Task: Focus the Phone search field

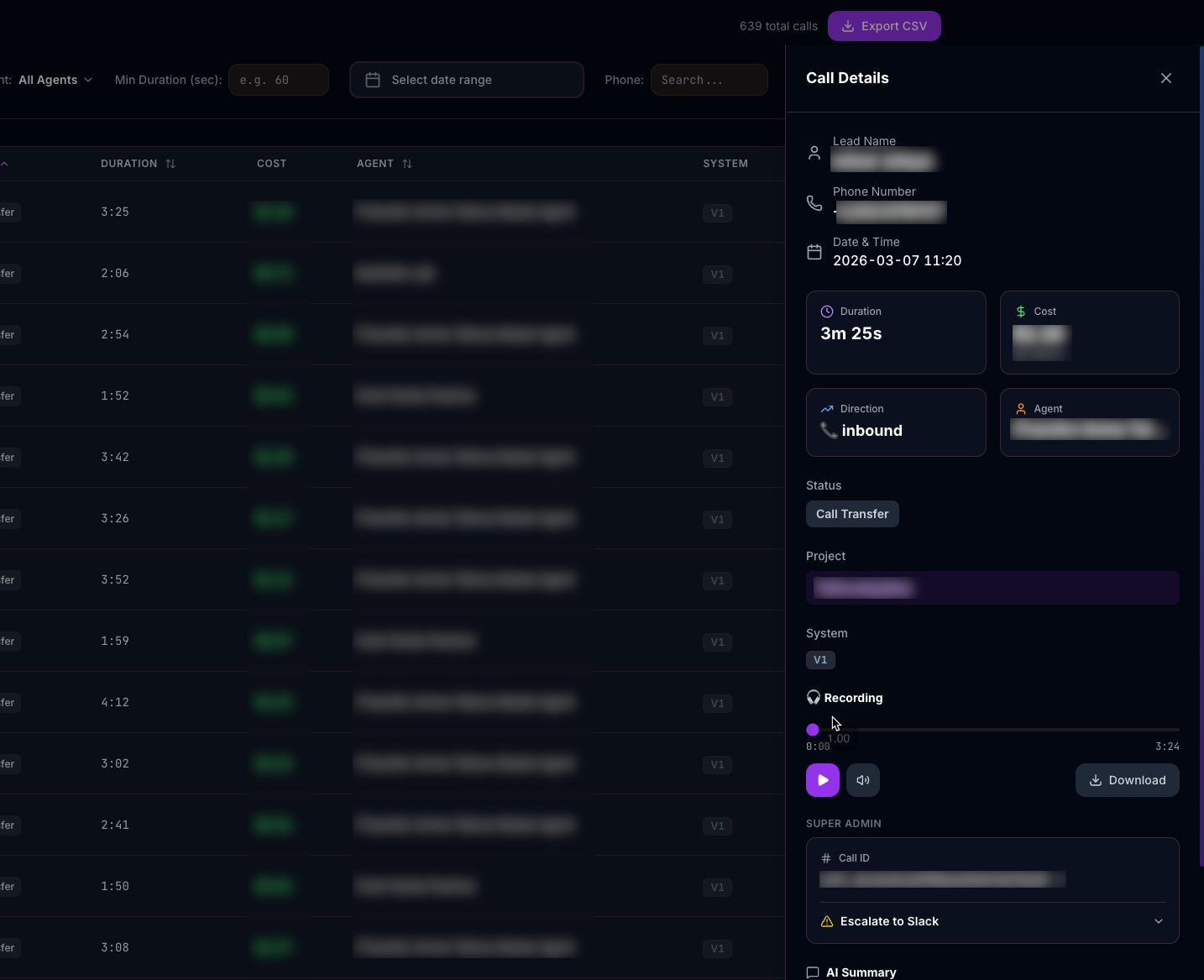Action: coord(709,80)
